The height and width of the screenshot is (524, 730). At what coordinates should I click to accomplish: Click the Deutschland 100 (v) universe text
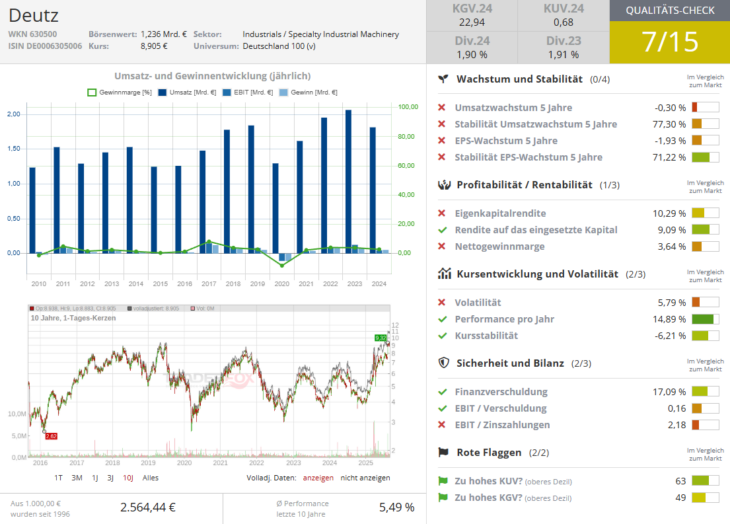pyautogui.click(x=279, y=46)
